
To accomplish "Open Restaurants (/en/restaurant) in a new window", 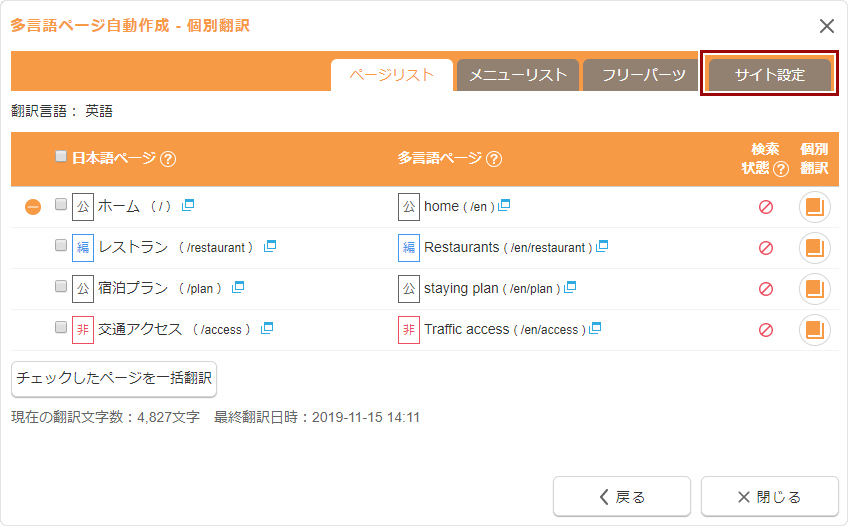I will coord(601,247).
